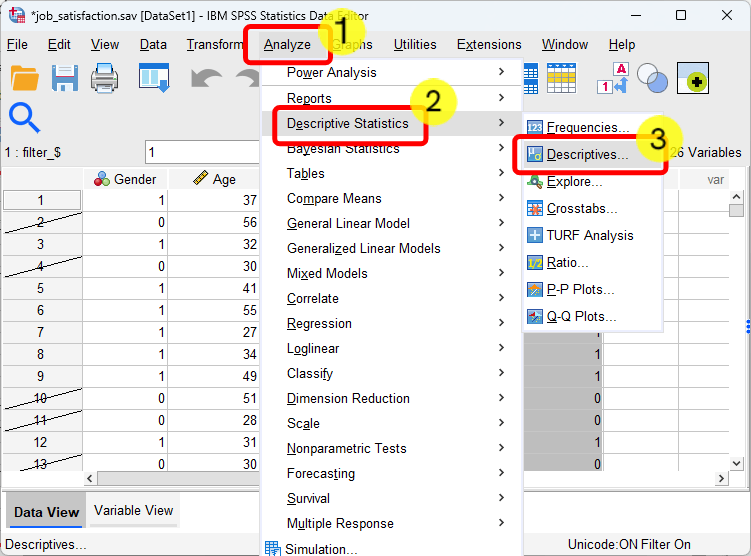Viewport: 751px width, 556px height.
Task: Expand the Multiple Response submenu
Action: [392, 523]
